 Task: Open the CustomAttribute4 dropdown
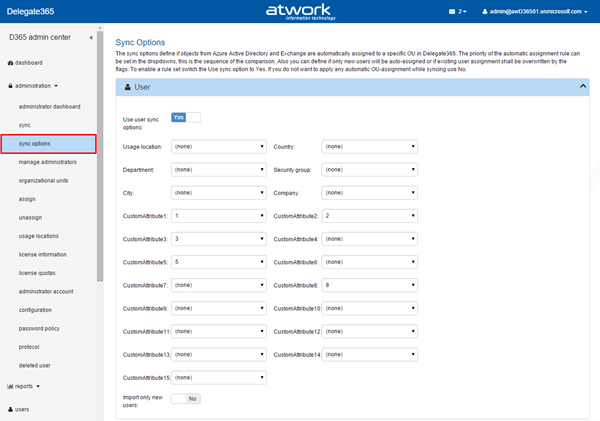pyautogui.click(x=369, y=239)
